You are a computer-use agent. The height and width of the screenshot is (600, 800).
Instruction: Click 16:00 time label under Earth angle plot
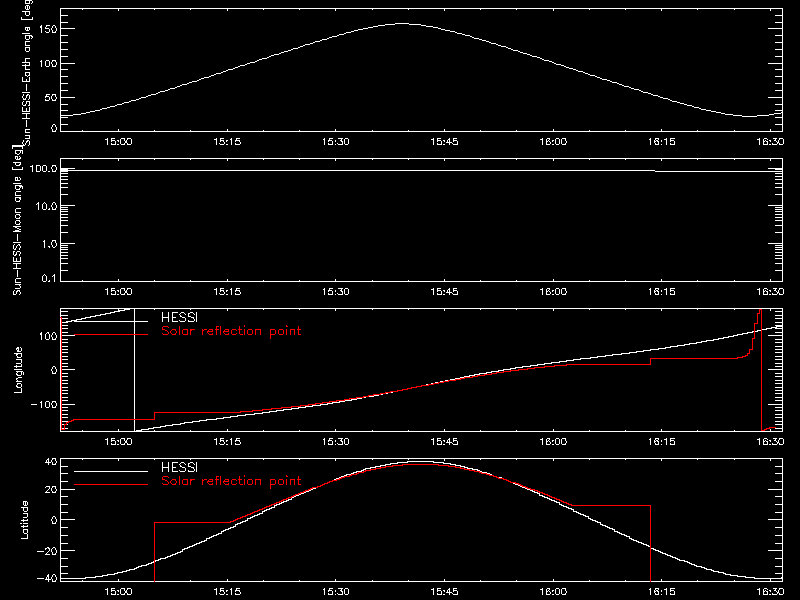(x=553, y=142)
